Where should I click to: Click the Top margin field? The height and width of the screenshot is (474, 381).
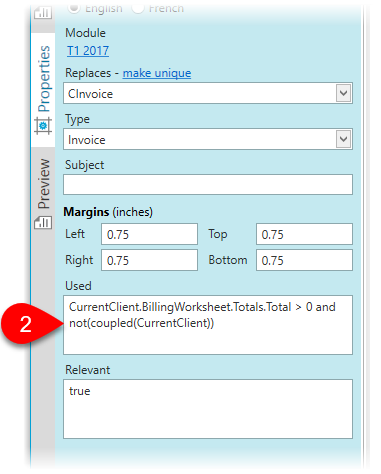pos(304,234)
